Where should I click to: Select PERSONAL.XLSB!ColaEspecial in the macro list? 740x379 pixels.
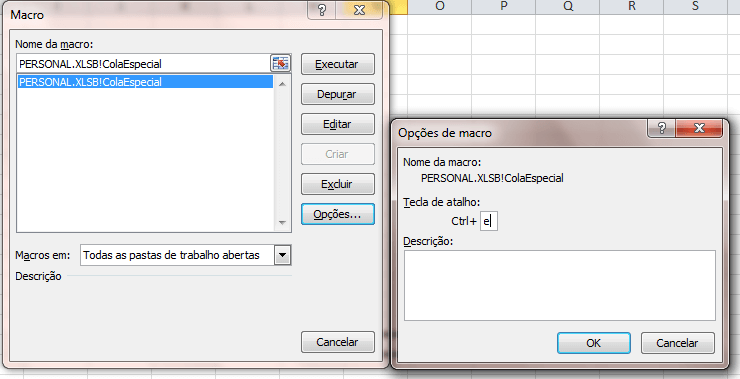click(144, 82)
